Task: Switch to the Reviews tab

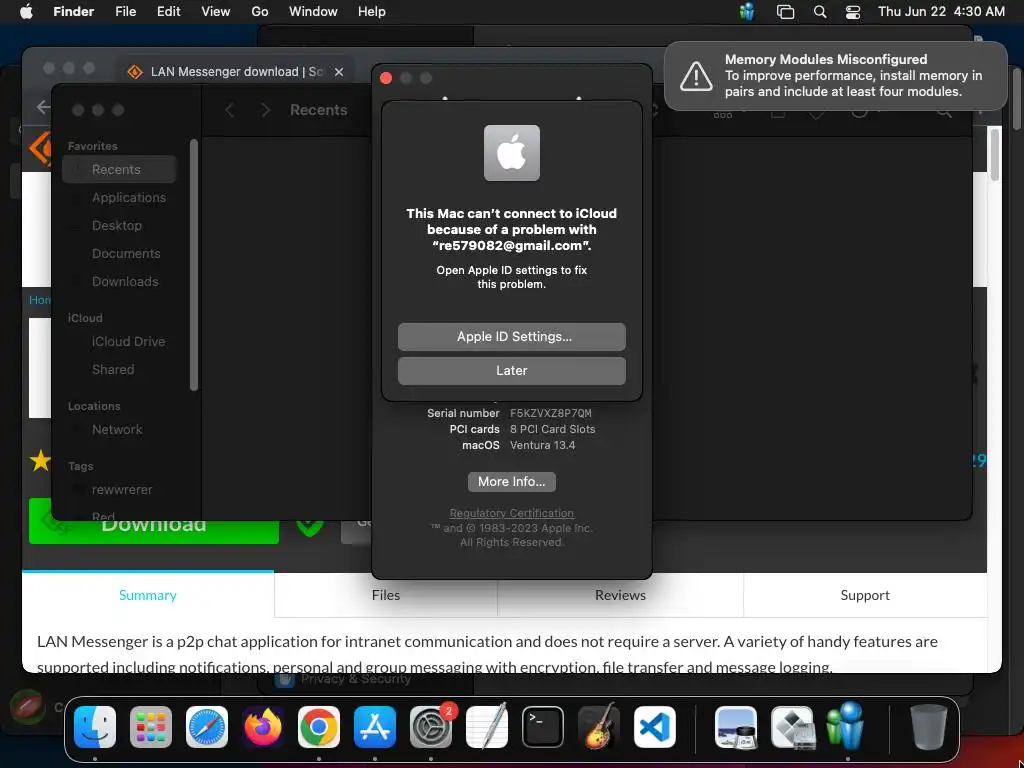Action: (x=620, y=595)
